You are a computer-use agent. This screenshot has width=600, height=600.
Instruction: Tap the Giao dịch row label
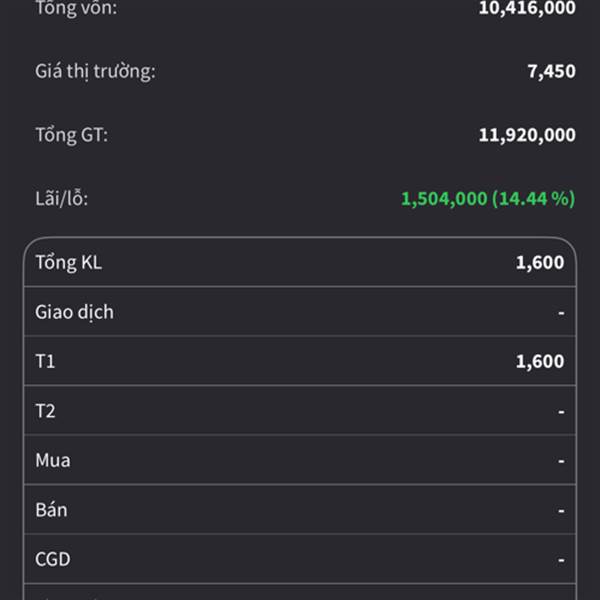[x=75, y=312]
